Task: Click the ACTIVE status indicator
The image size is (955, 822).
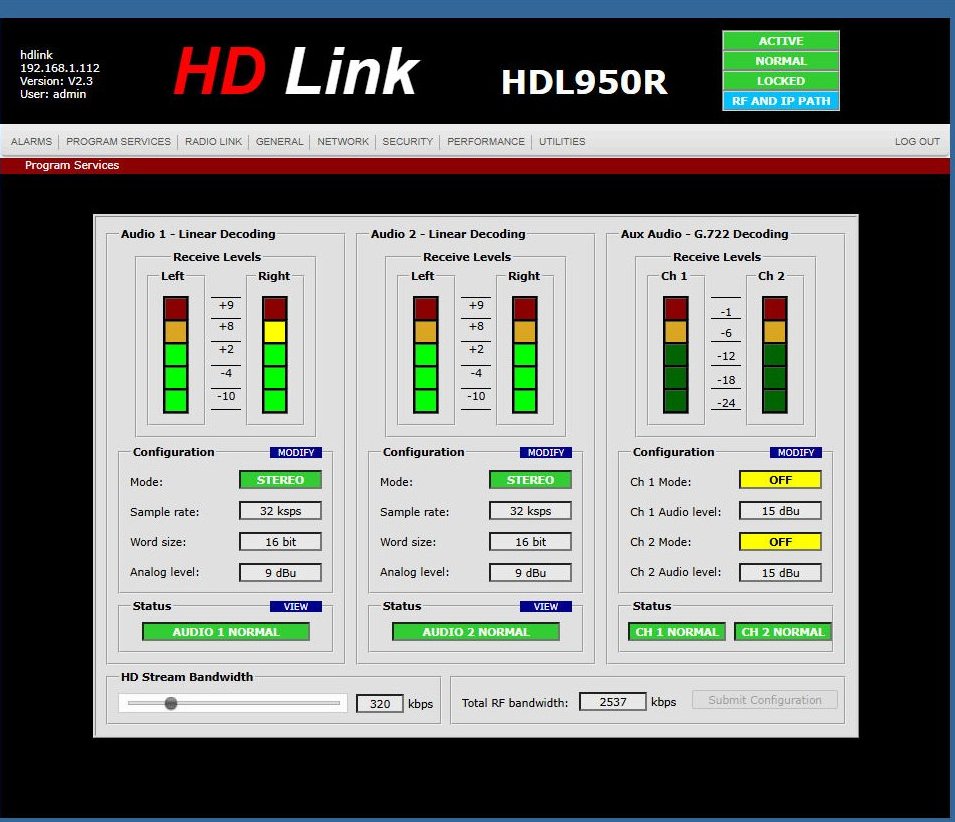Action: (781, 41)
